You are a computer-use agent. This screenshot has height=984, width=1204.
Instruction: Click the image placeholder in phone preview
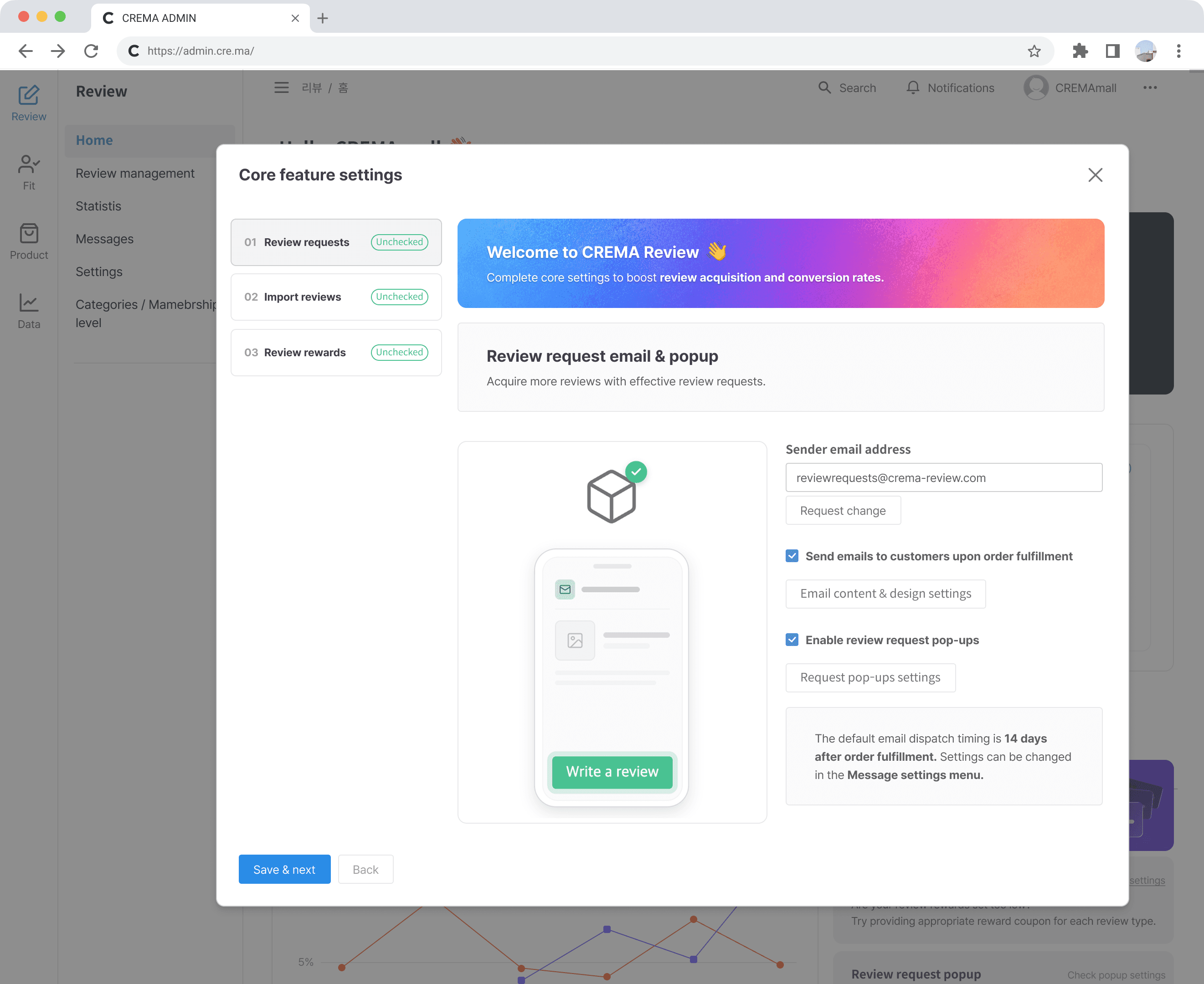(x=575, y=641)
